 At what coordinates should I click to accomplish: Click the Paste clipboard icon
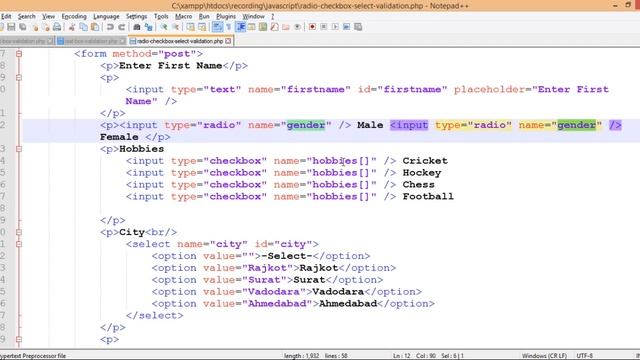click(x=95, y=27)
